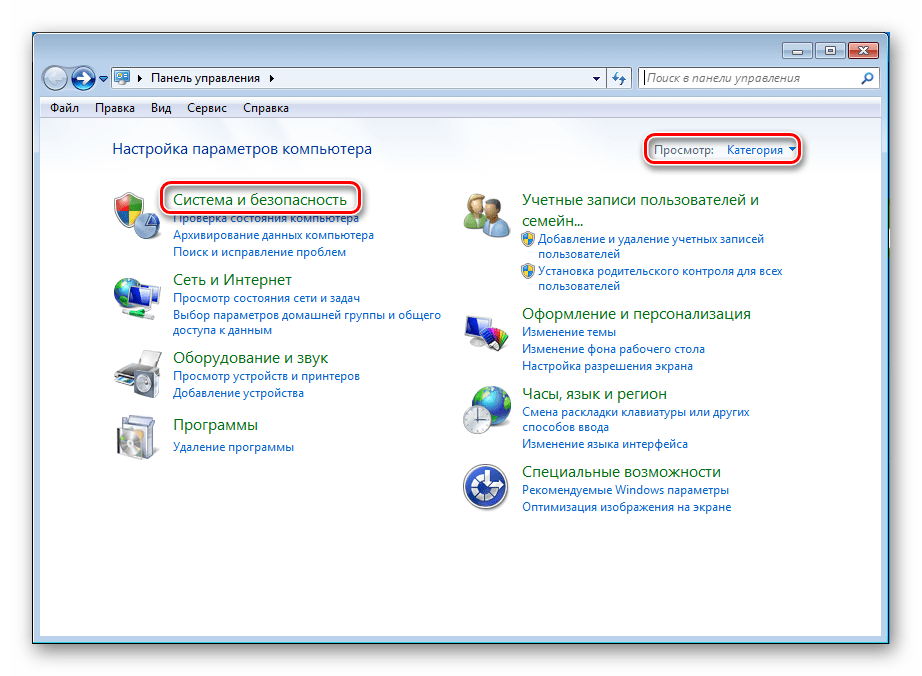Click the User Accounts people icon

click(486, 216)
